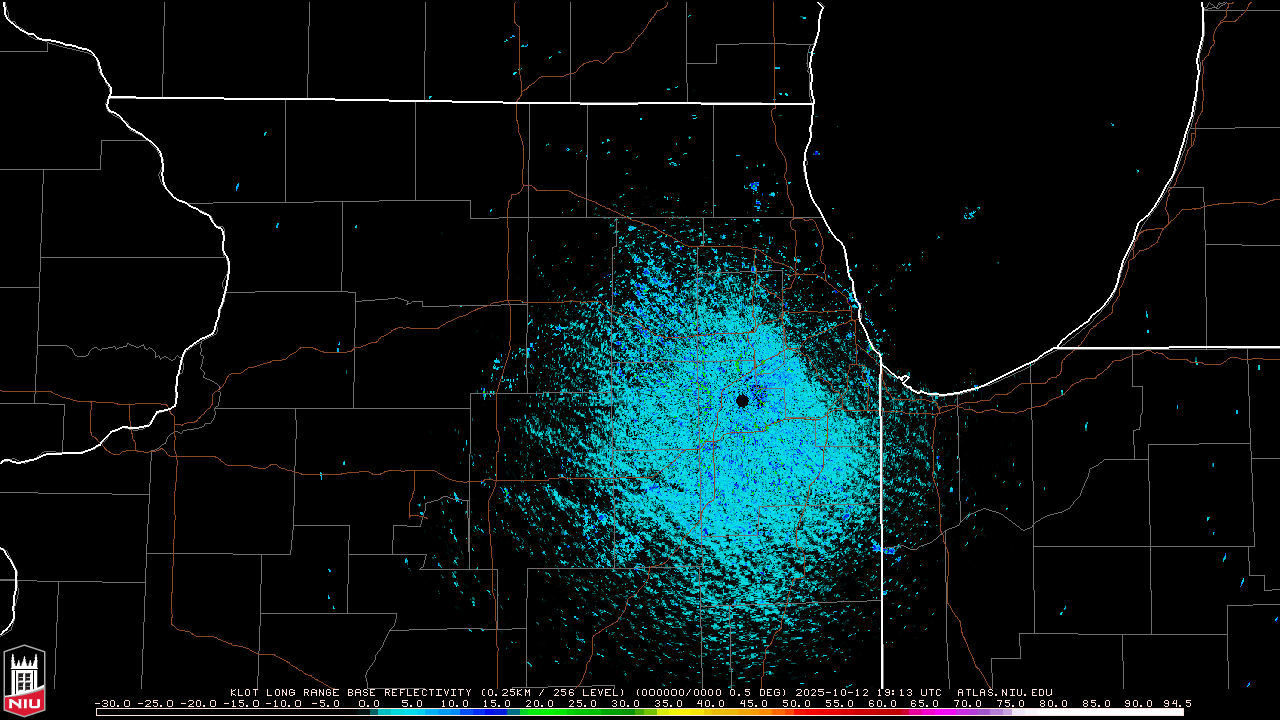Click the 20.0 label on the color scale
The image size is (1280, 720).
pos(540,703)
